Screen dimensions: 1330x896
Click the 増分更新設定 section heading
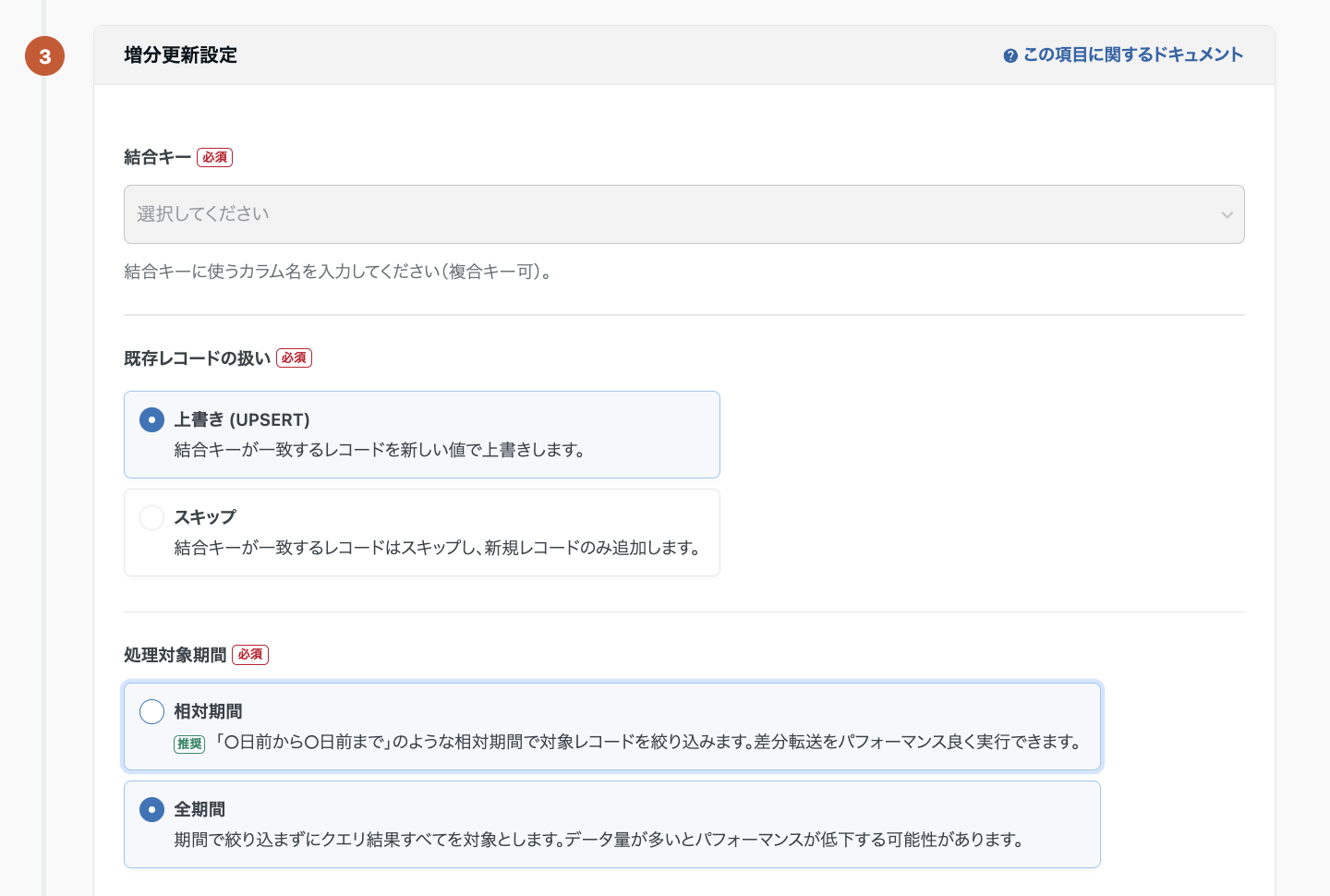(181, 55)
